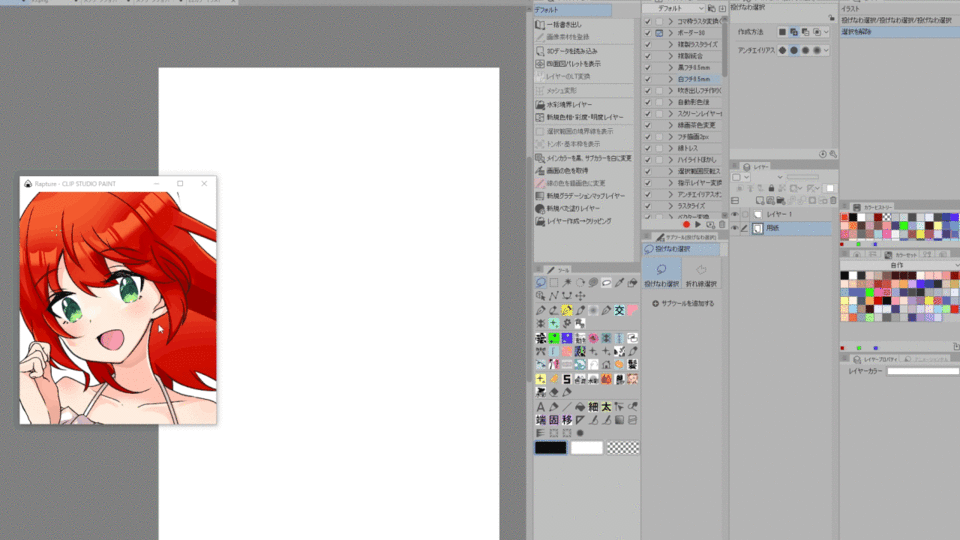960x540 pixels.
Task: Click the Text tool 'A' icon
Action: click(x=541, y=407)
